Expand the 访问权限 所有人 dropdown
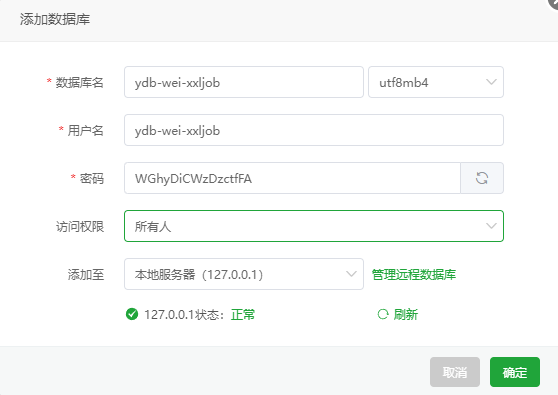The width and height of the screenshot is (558, 395). click(314, 226)
